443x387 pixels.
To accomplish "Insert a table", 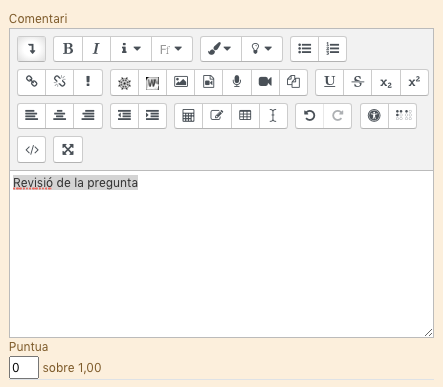I will coord(245,116).
